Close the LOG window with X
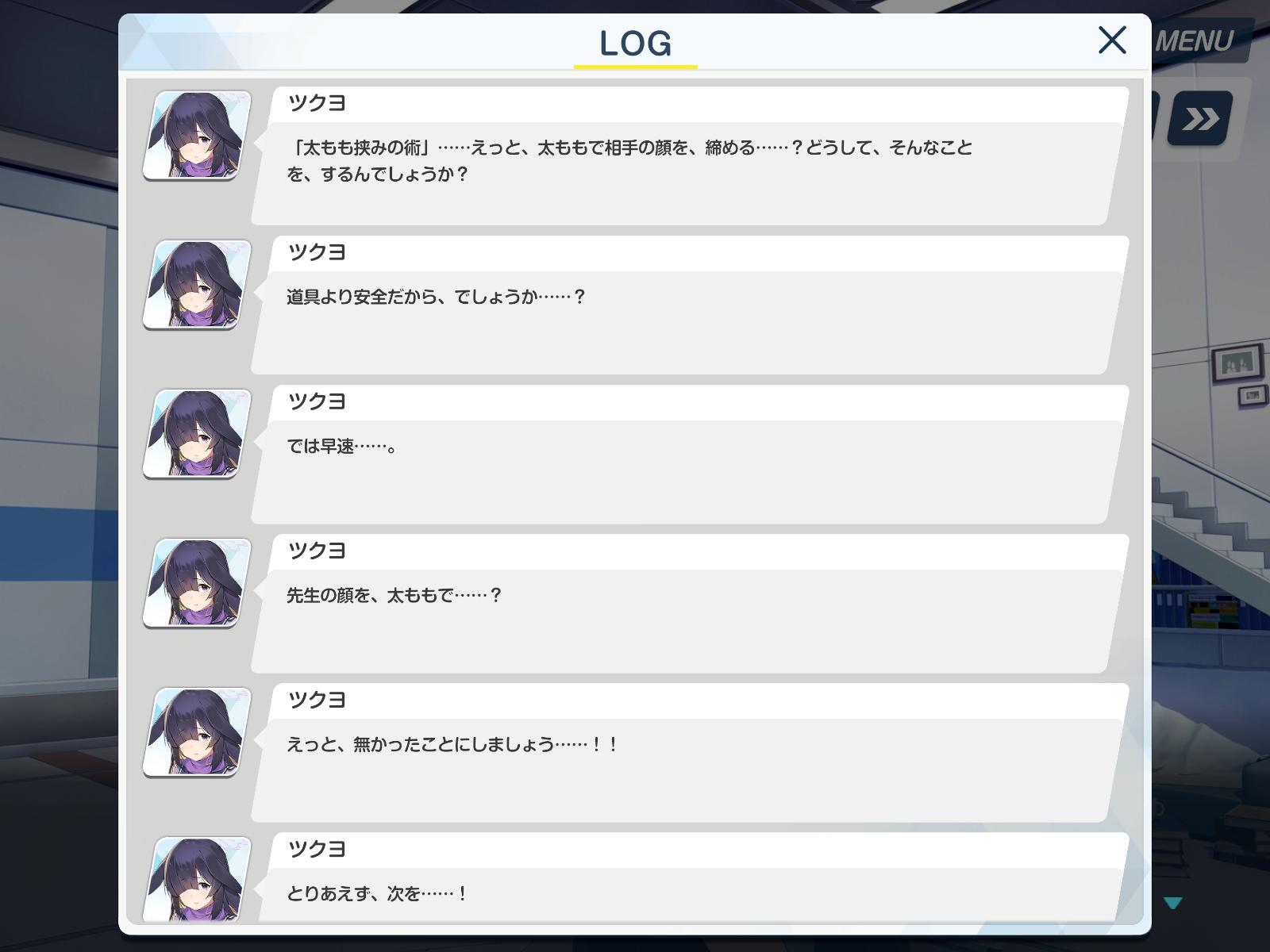1270x952 pixels. click(1112, 40)
